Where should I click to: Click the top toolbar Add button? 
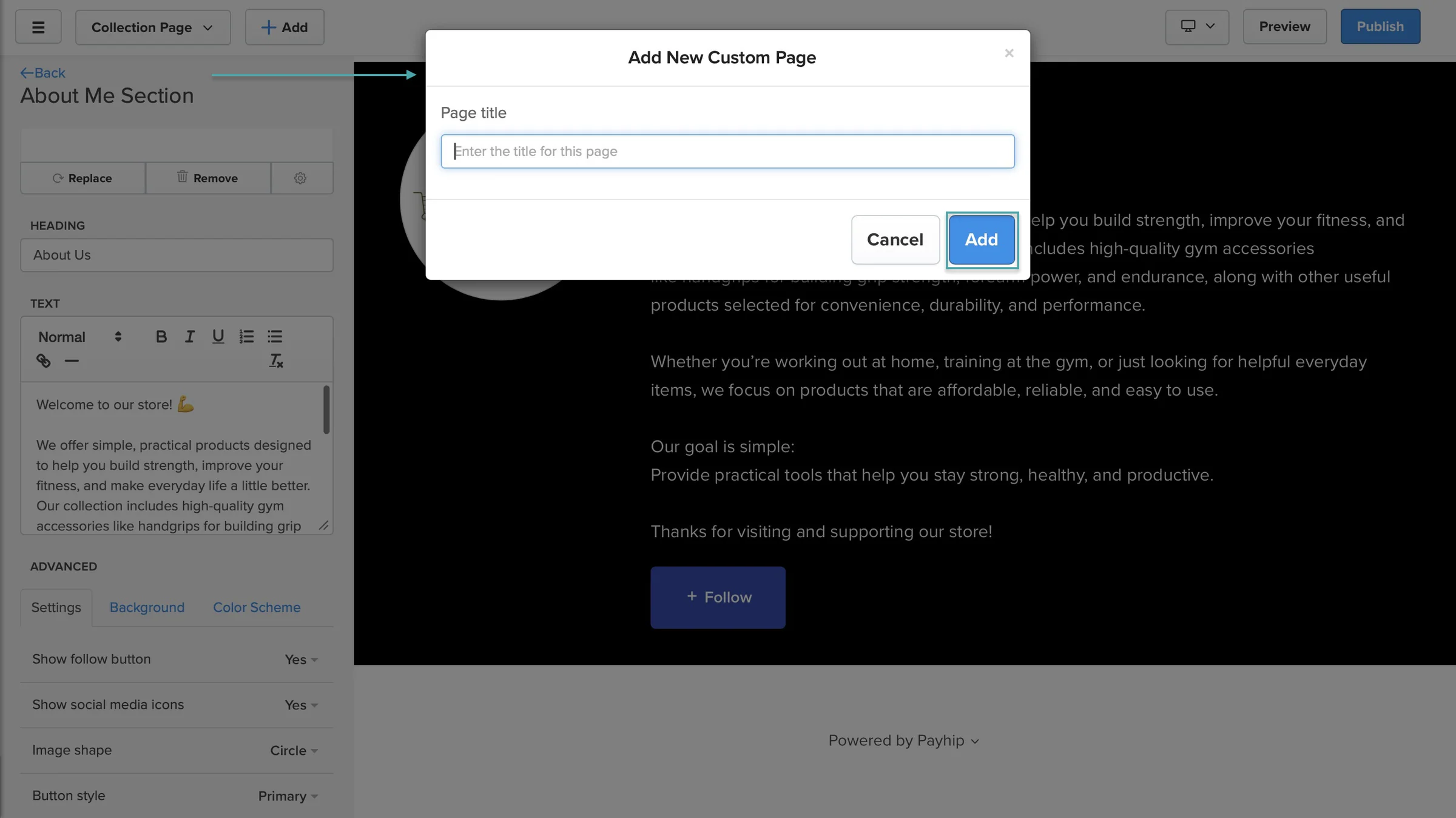point(285,27)
